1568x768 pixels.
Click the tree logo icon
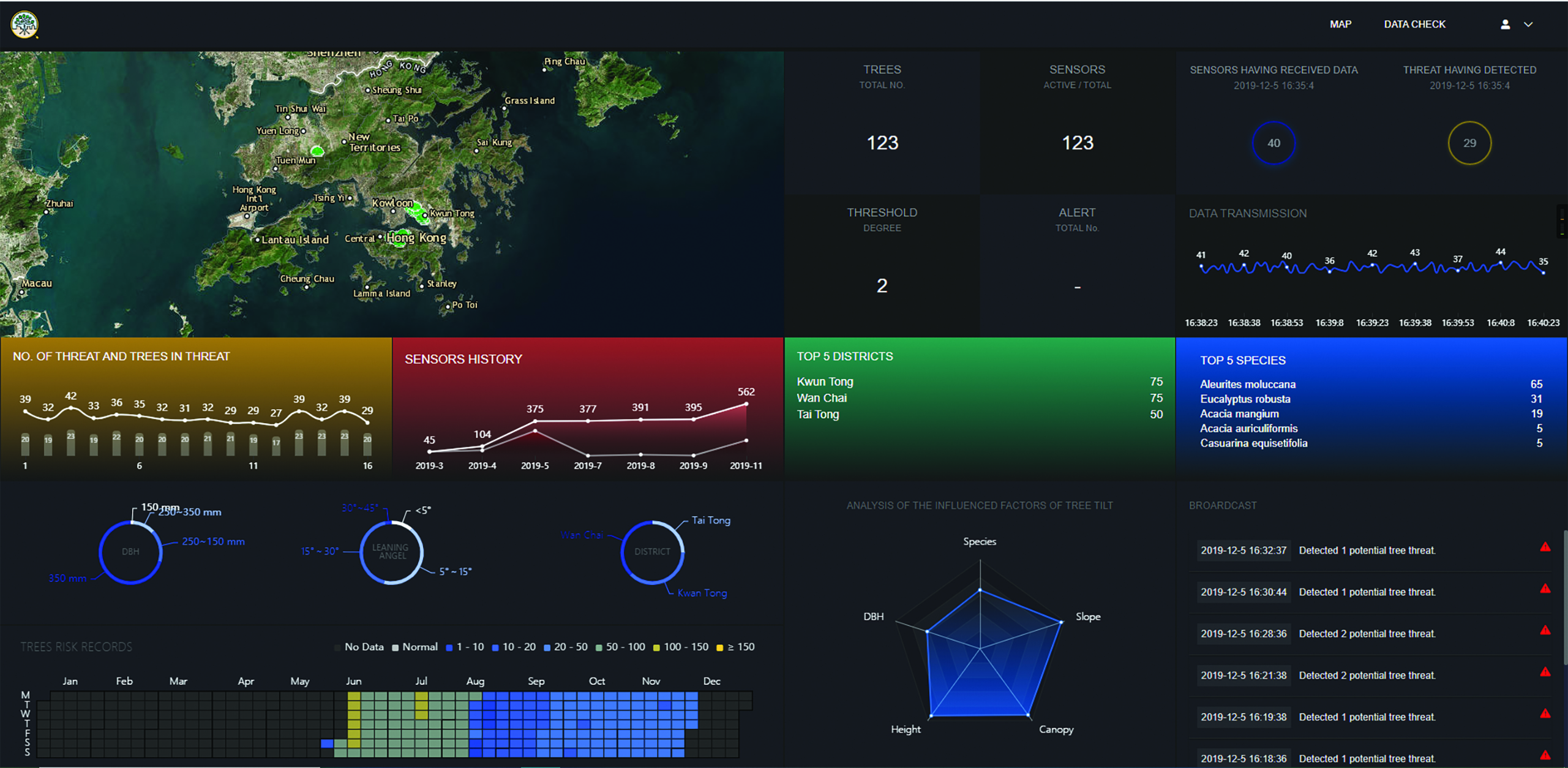(24, 24)
